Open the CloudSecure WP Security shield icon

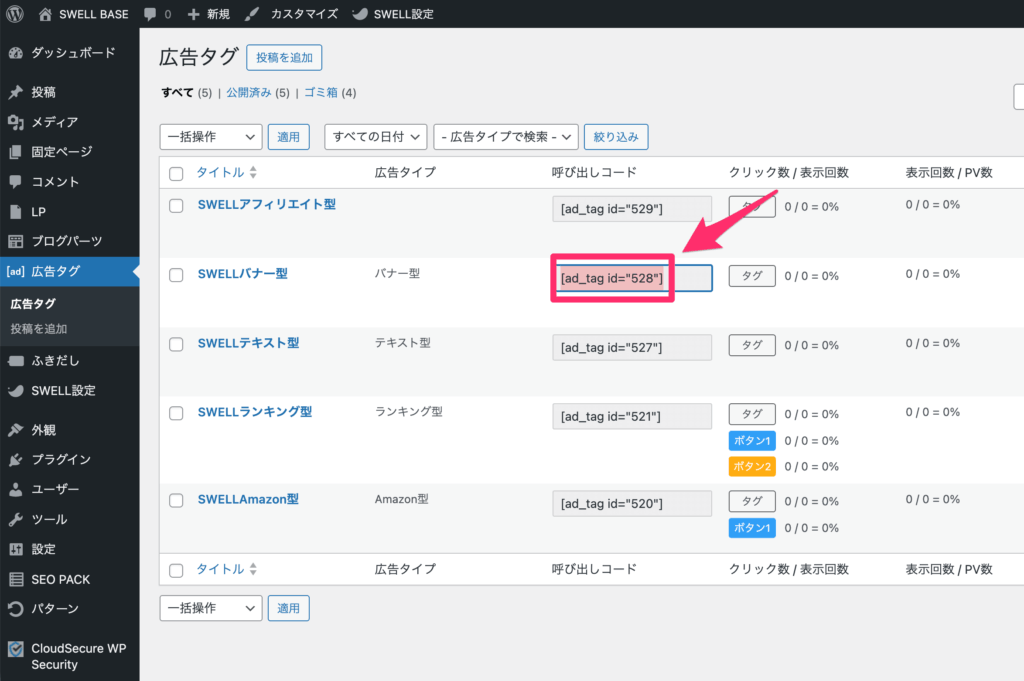click(x=15, y=648)
